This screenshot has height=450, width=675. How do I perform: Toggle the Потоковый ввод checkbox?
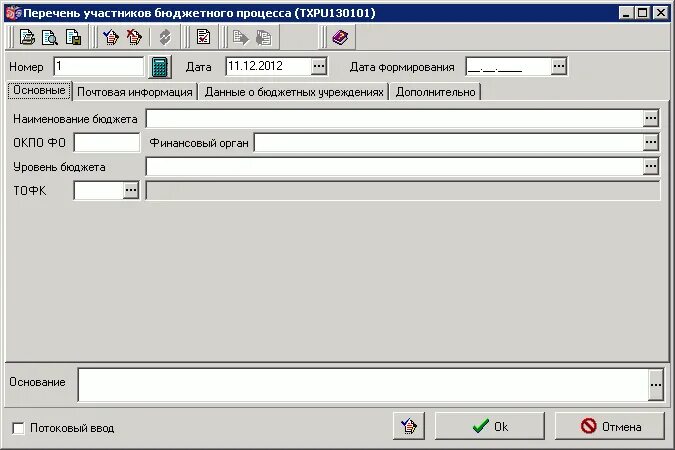tap(19, 428)
